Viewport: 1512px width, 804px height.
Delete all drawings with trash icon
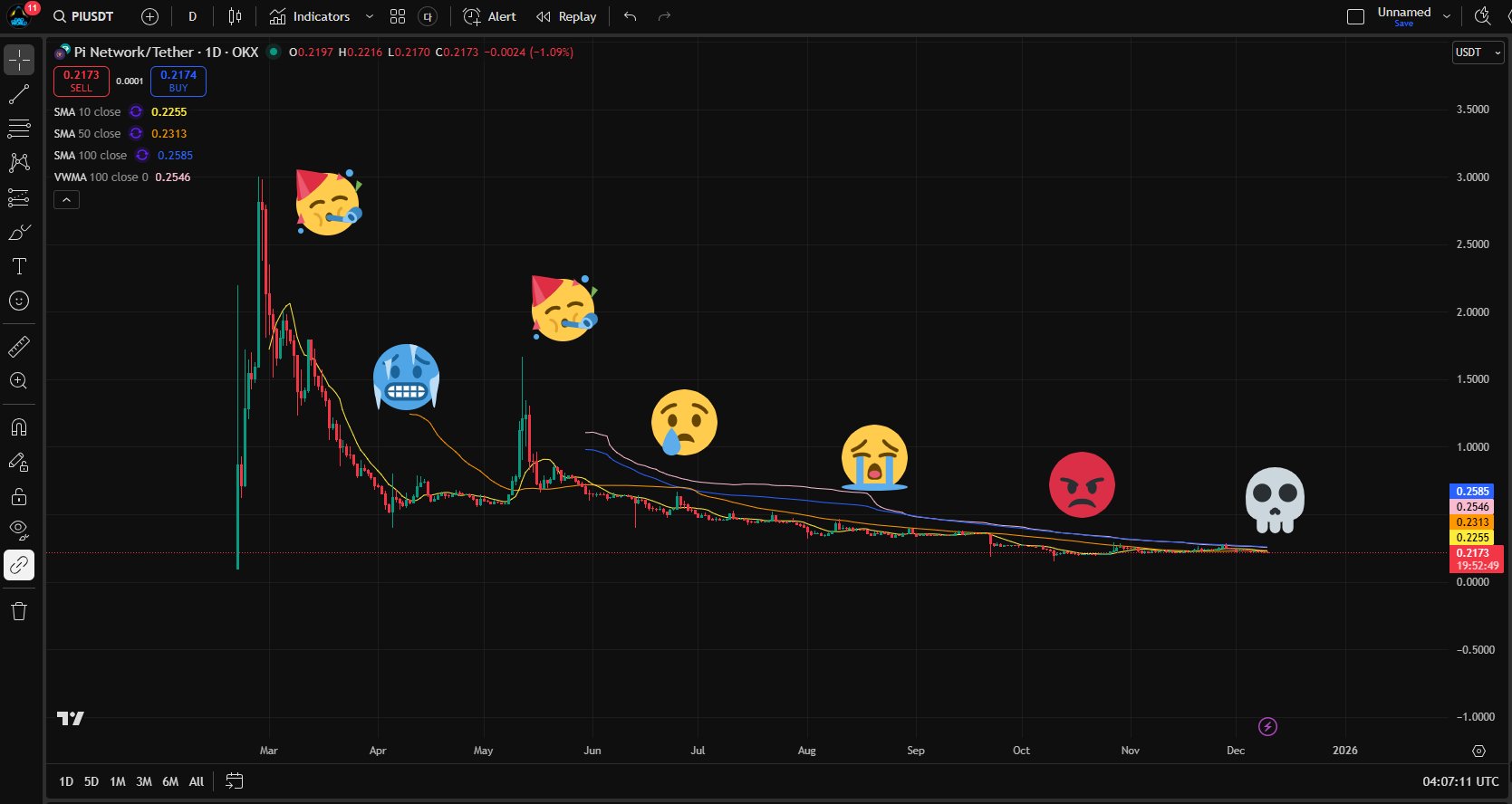click(x=19, y=611)
